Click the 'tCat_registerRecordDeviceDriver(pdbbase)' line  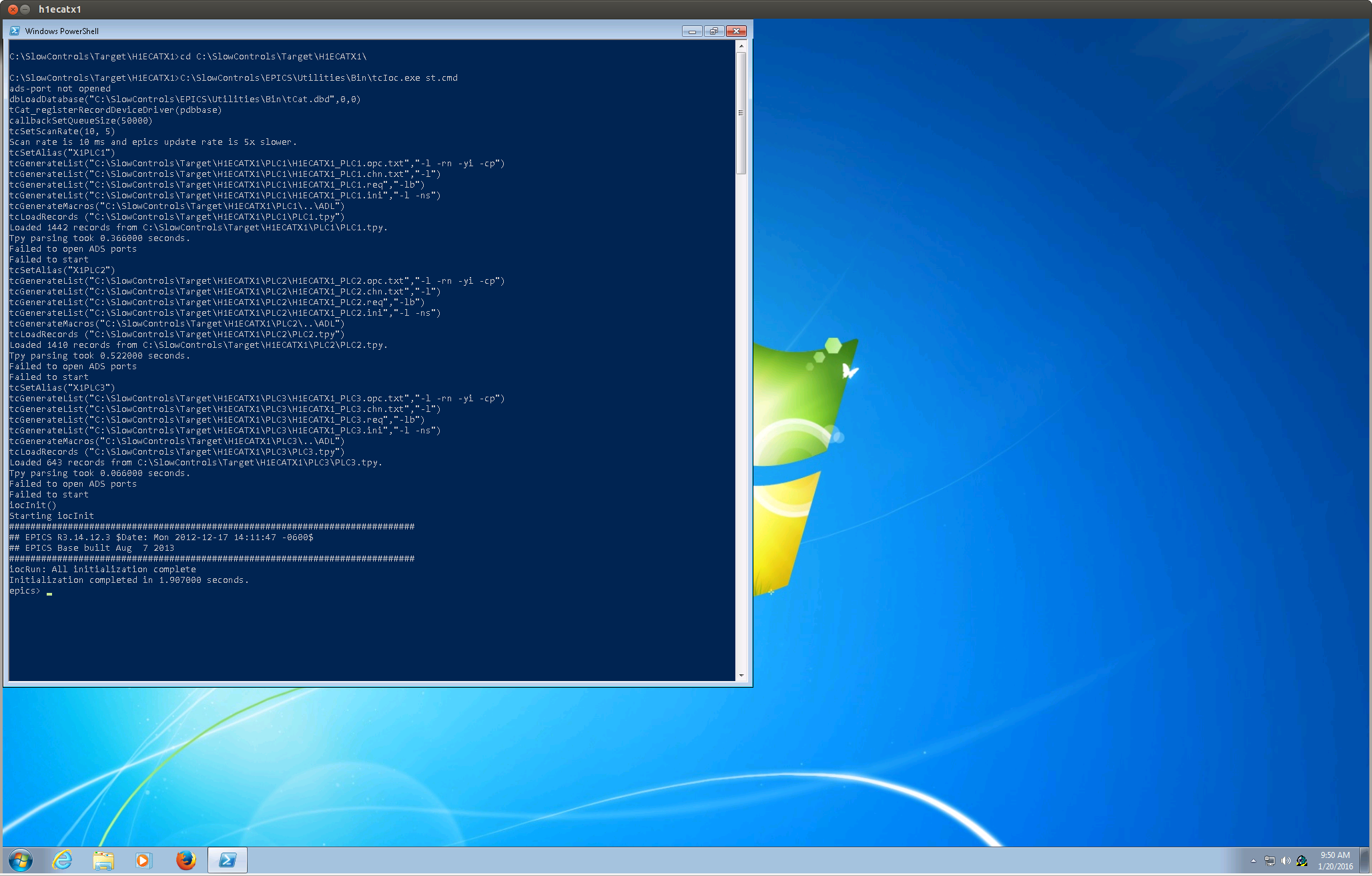pos(115,110)
